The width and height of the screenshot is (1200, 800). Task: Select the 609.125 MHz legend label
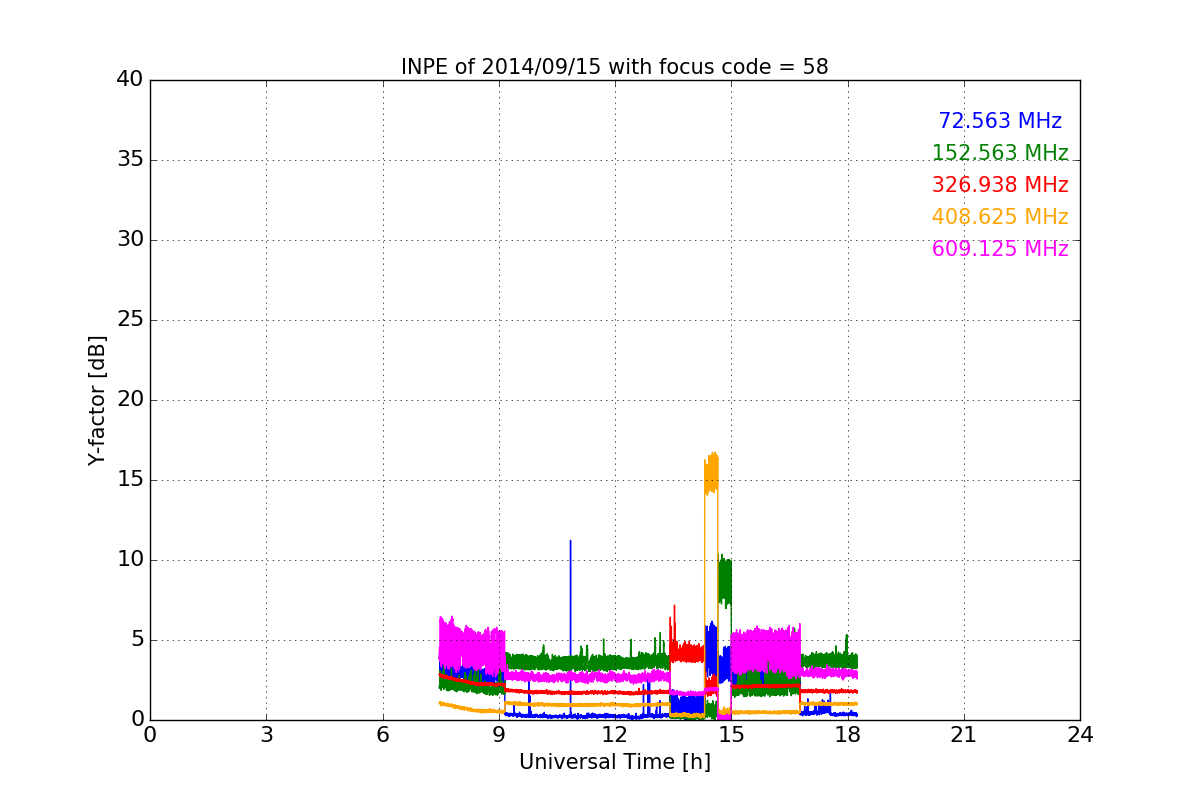pos(1000,249)
